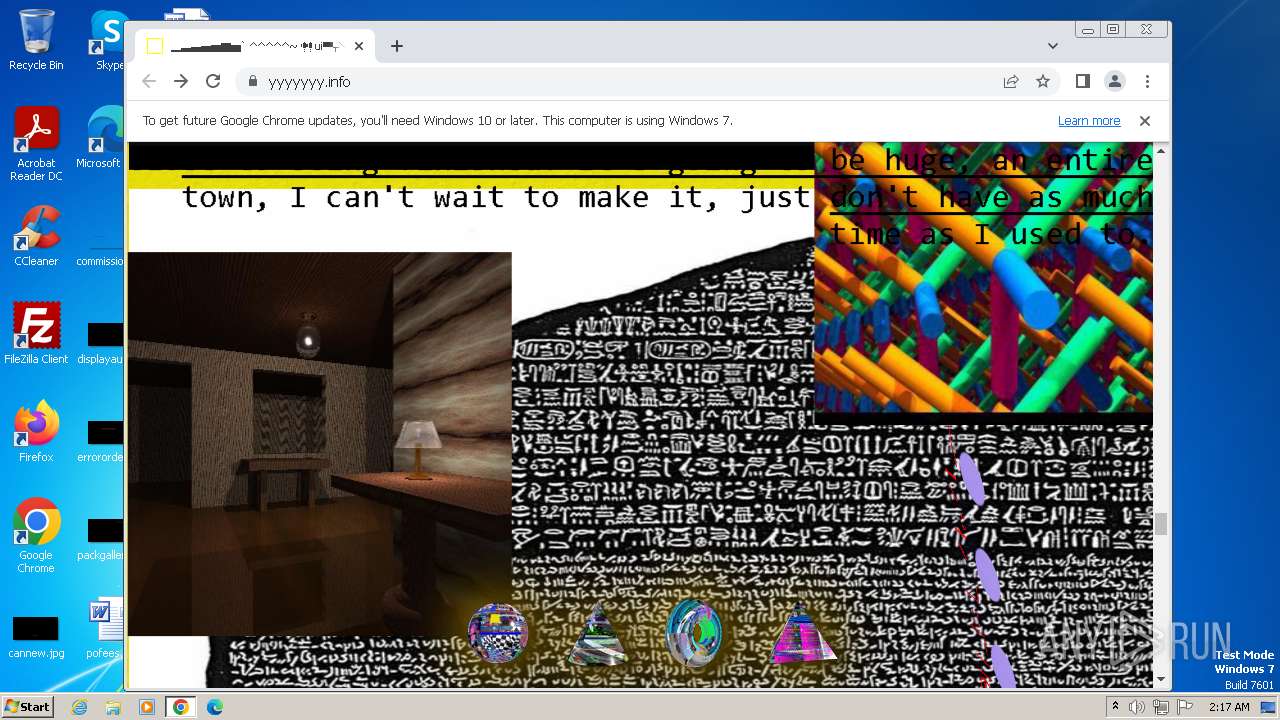Click the 2:17 AM taskbar clock
Screen dimensions: 1280x720
tap(1229, 707)
